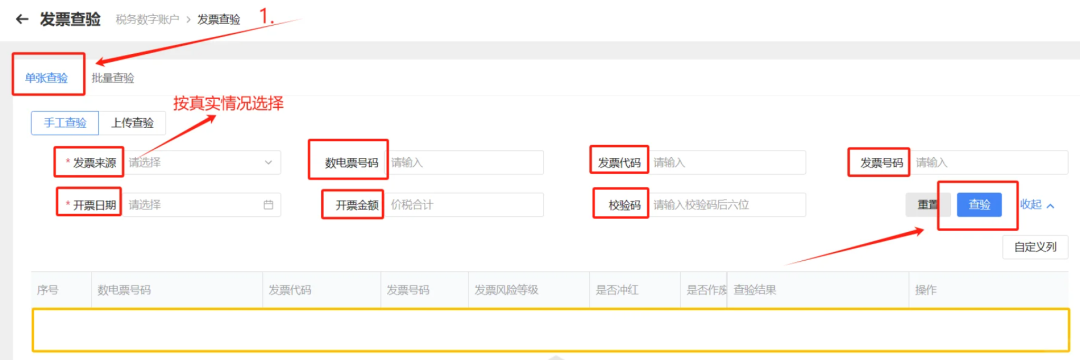Open the 开票日期 date picker field
Screen dimensions: 1080x360
(201, 204)
